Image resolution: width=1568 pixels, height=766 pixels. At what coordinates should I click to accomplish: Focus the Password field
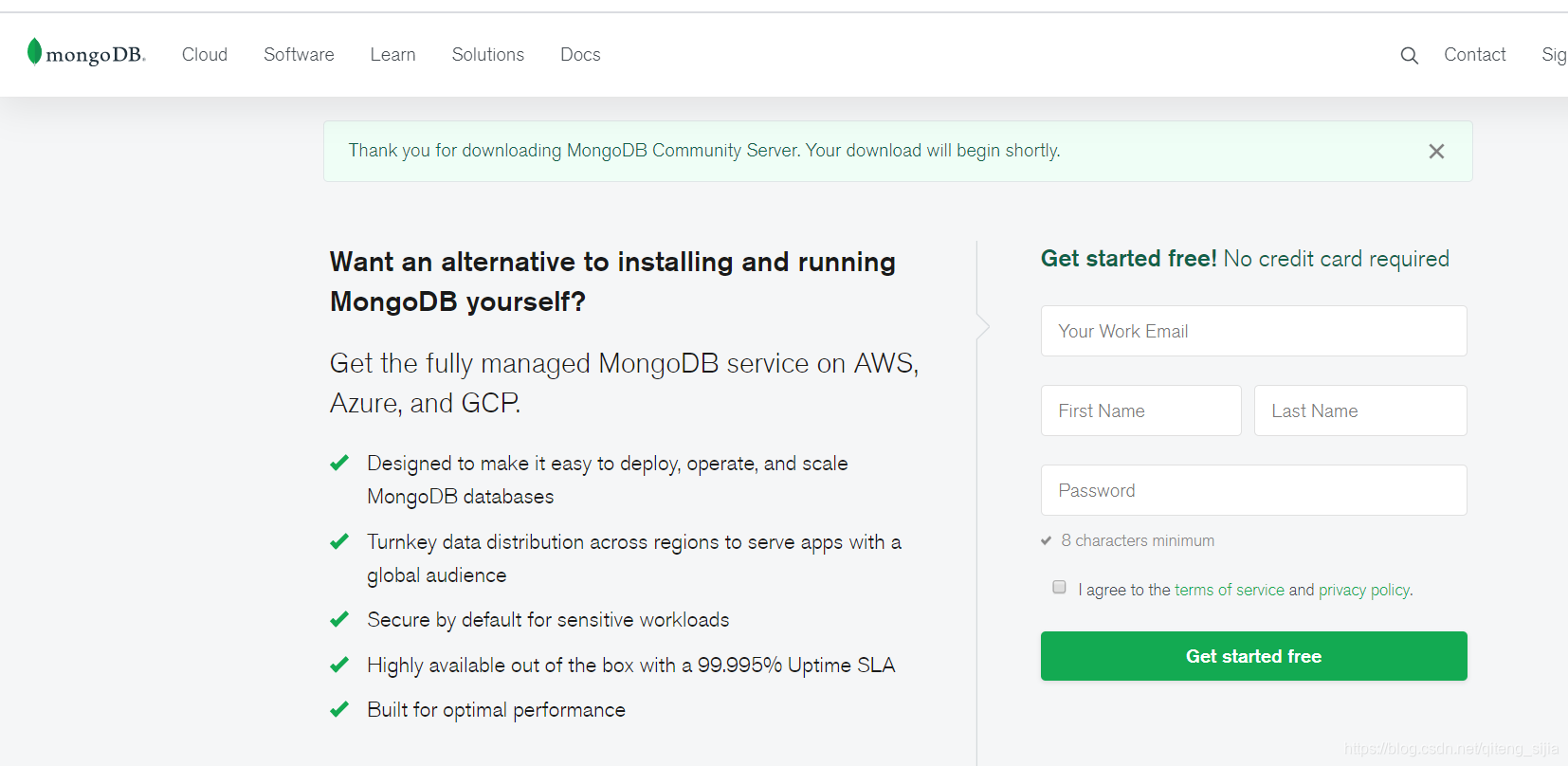click(1253, 490)
